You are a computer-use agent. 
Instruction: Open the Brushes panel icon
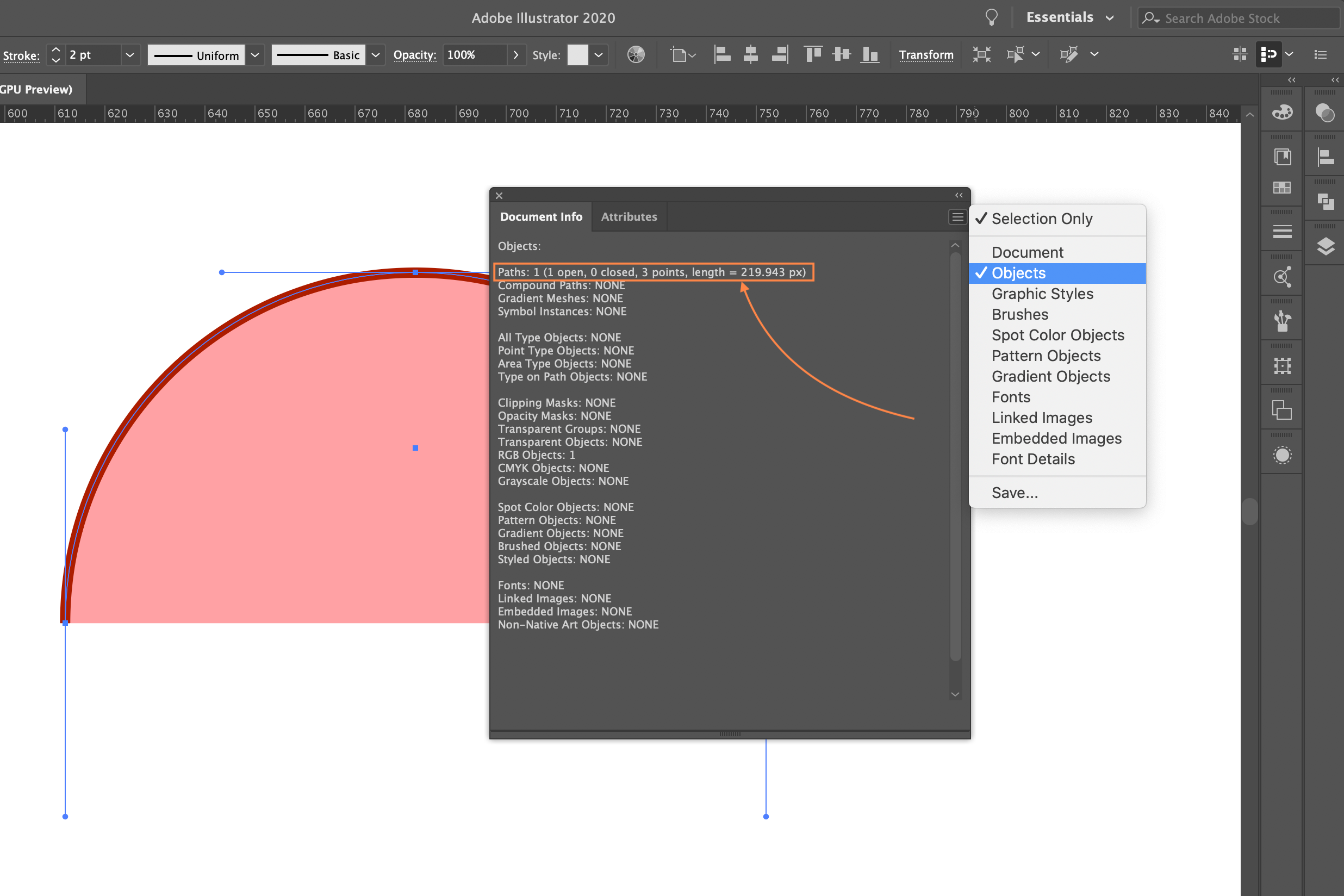(x=1281, y=321)
